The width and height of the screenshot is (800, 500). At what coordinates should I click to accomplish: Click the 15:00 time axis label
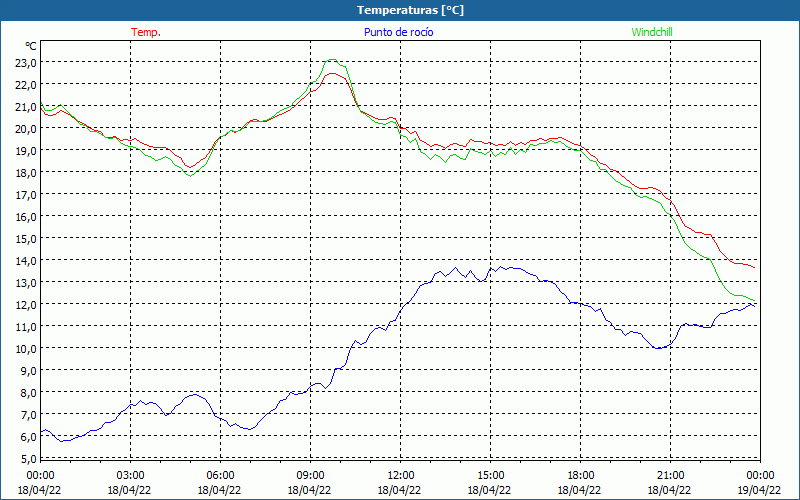(490, 476)
